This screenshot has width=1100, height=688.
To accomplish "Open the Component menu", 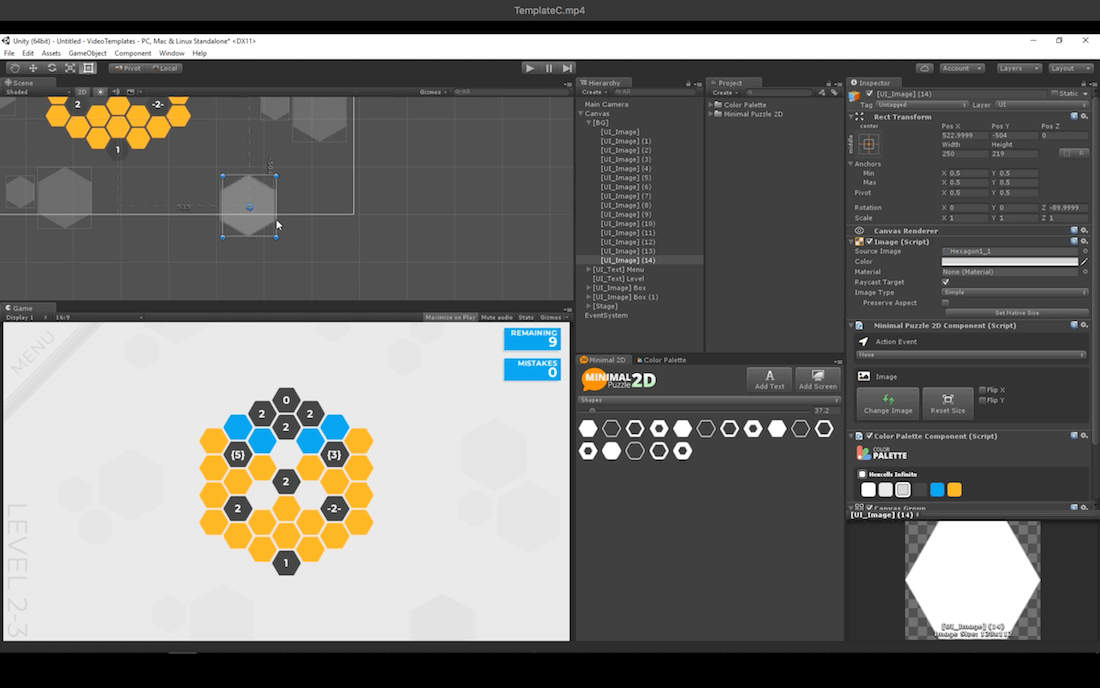I will (x=133, y=53).
